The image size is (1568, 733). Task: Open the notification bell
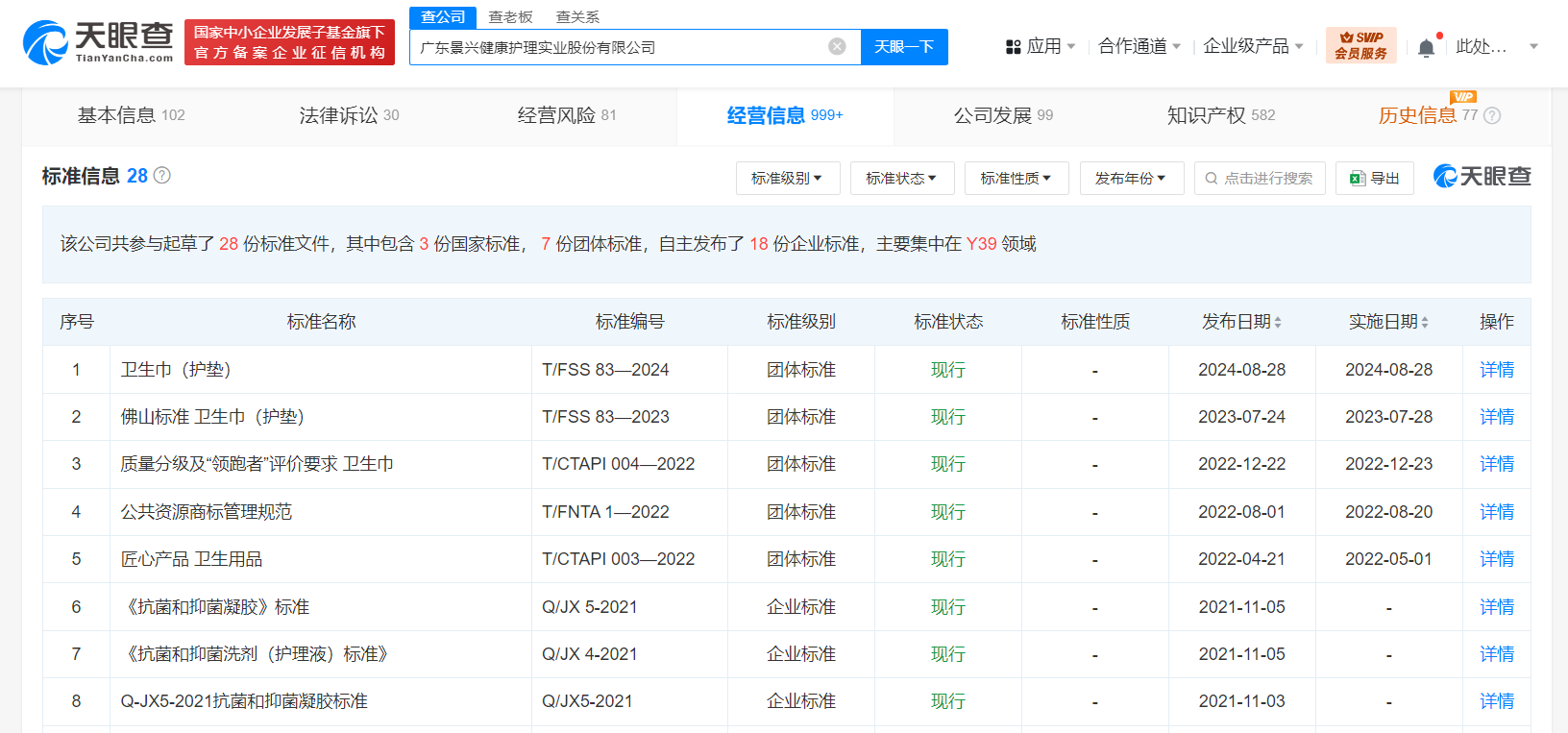[x=1426, y=48]
